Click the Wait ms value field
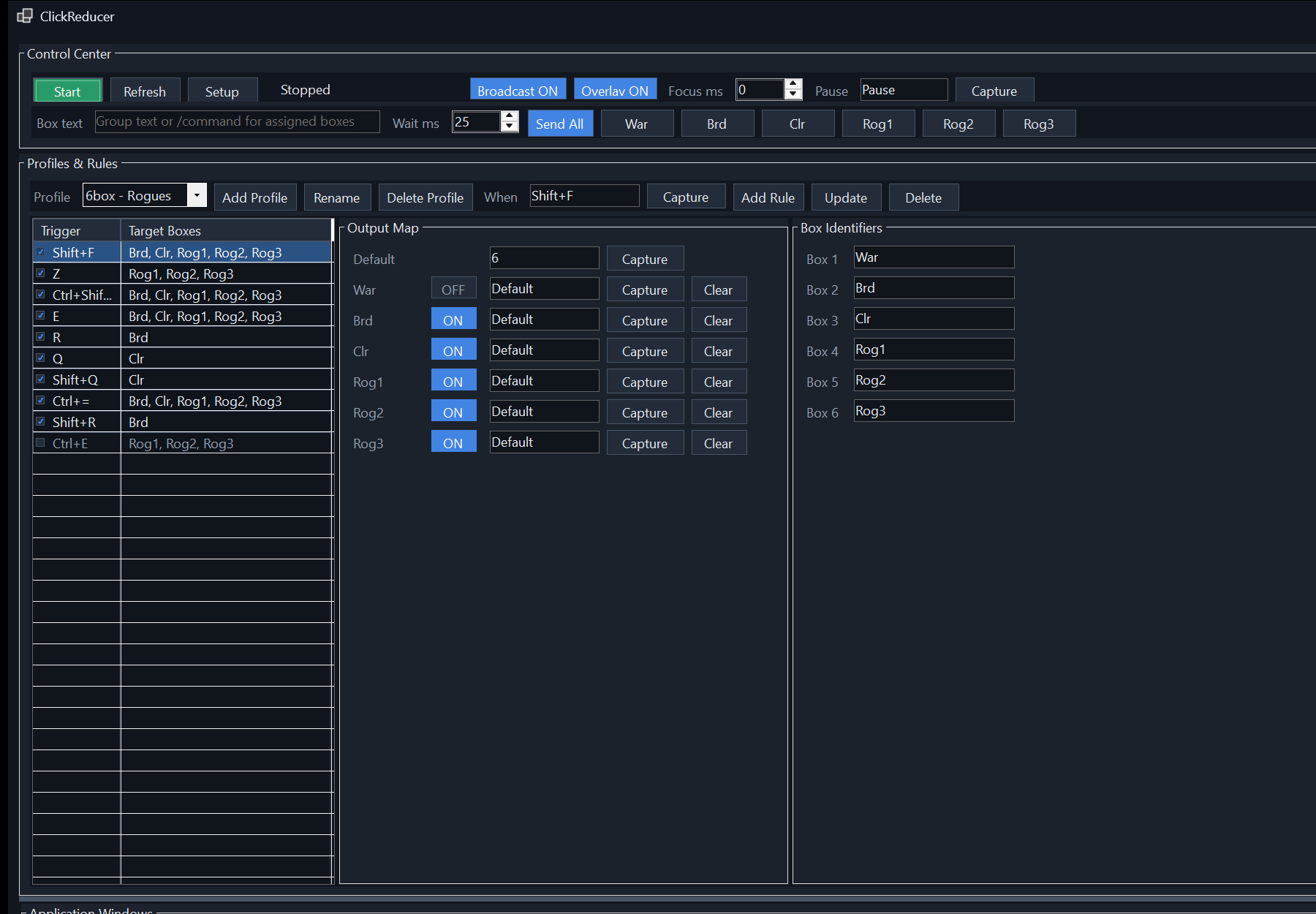 [x=477, y=121]
